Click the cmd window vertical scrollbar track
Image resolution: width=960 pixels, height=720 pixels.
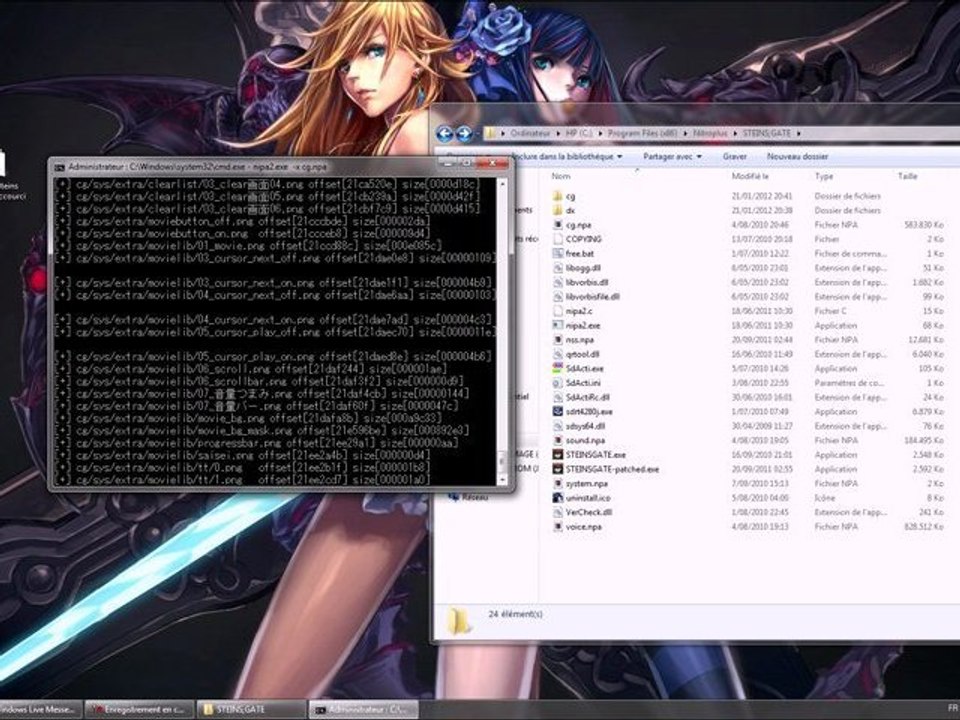pos(502,332)
